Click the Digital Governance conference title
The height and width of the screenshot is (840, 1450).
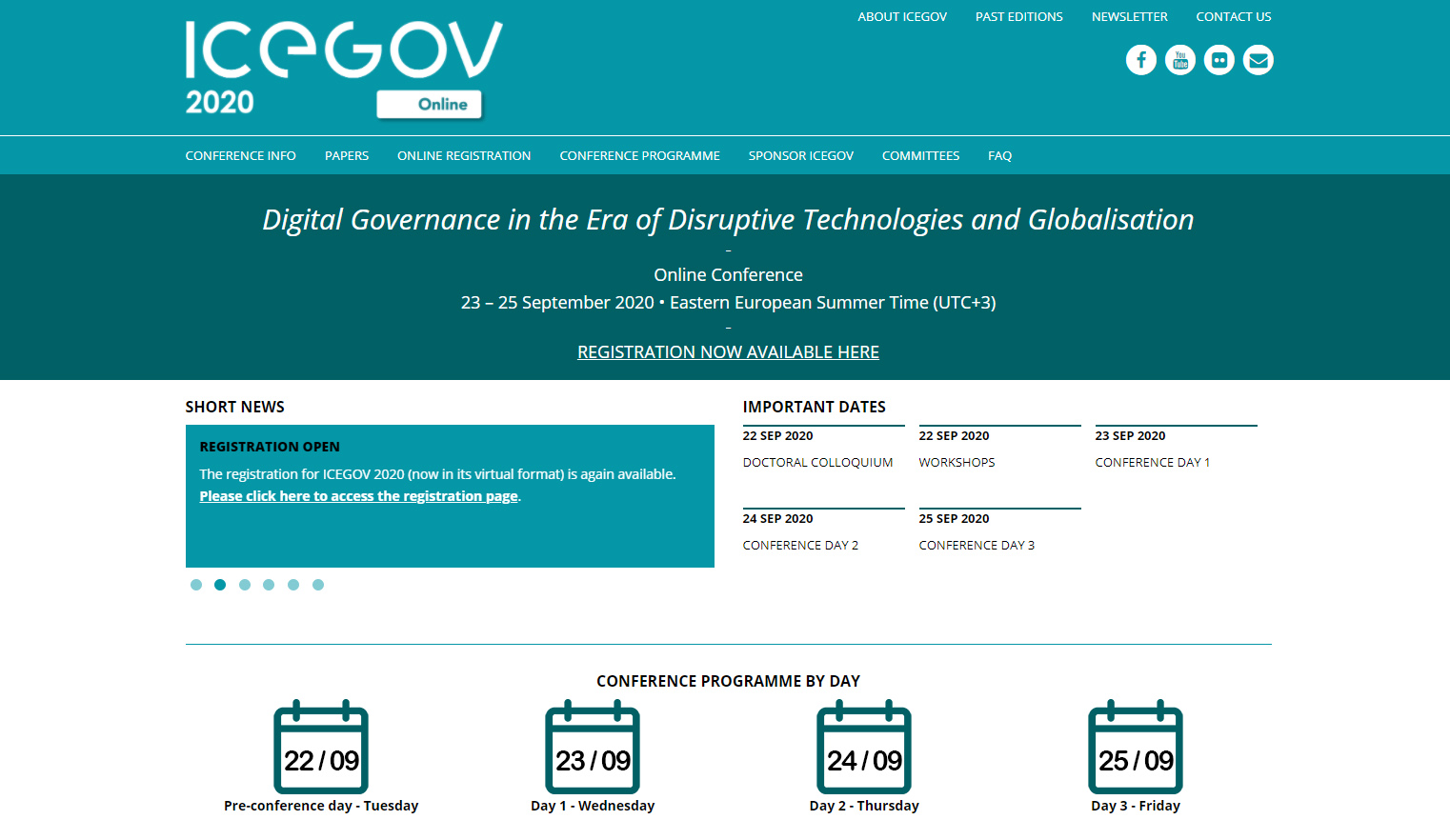click(x=728, y=220)
